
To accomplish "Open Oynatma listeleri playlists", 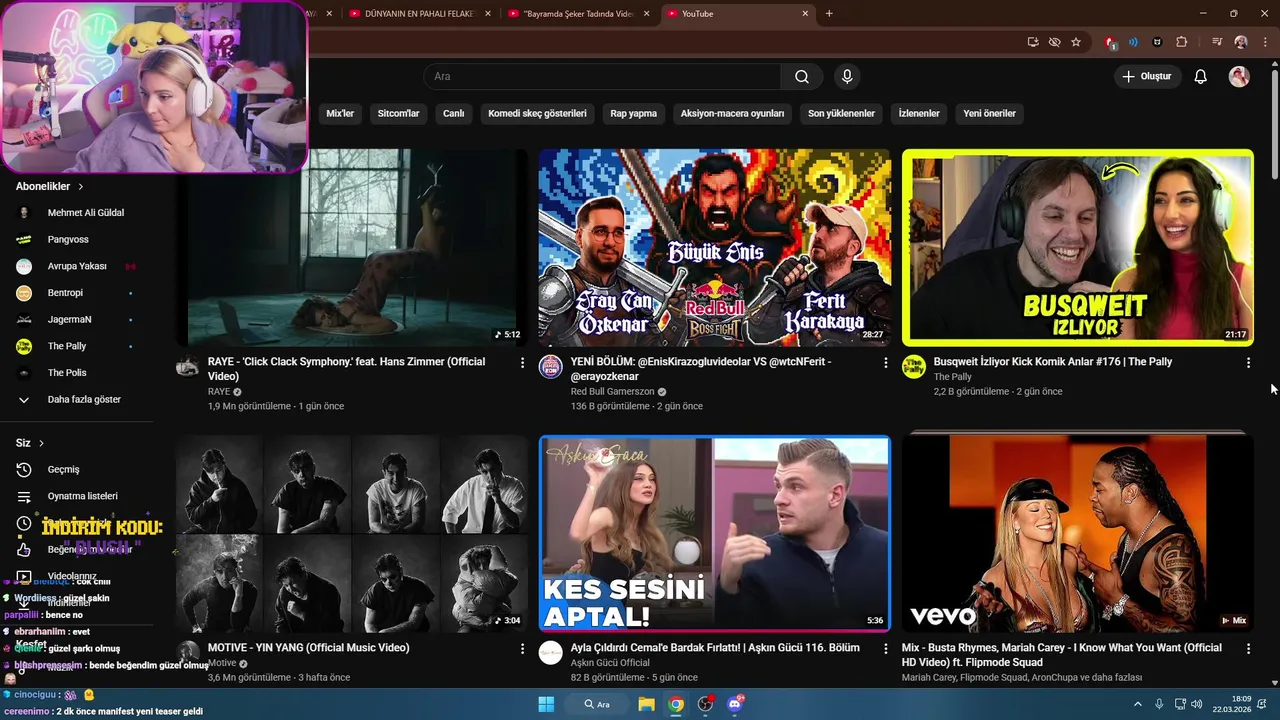I will click(82, 496).
